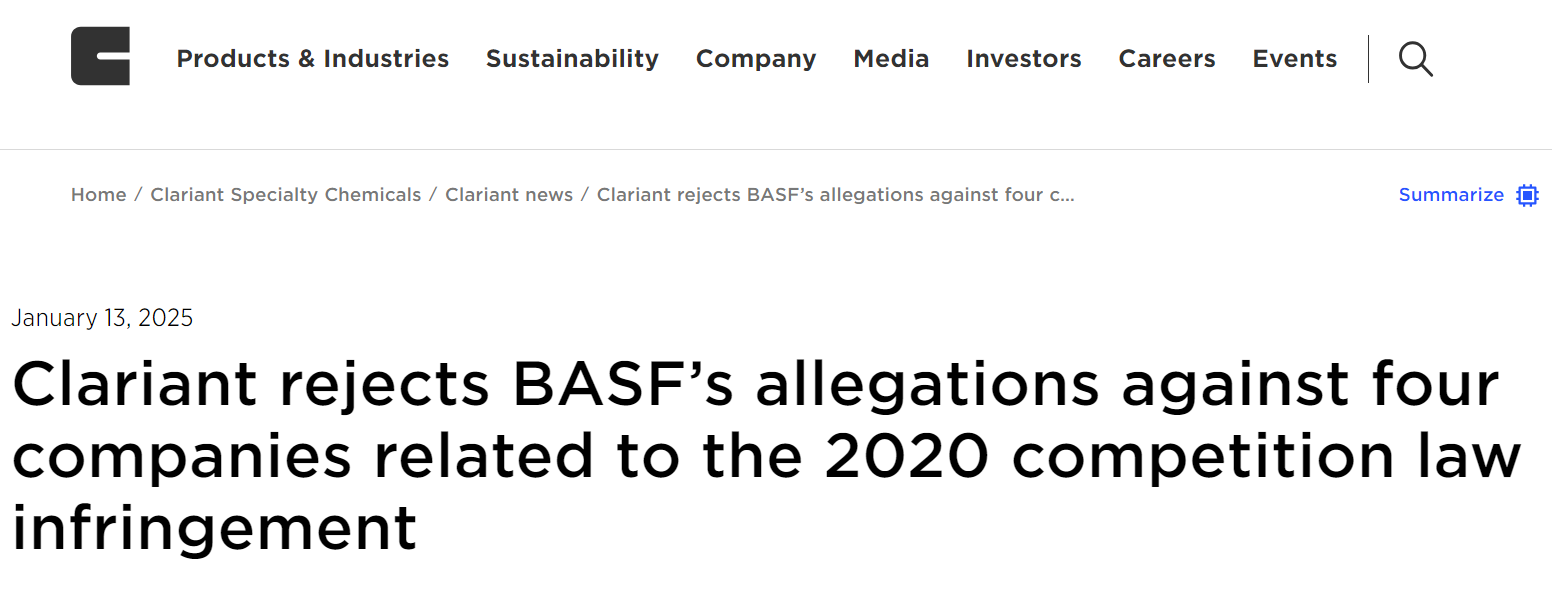Open the Products & Industries menu
Viewport: 1552px width, 590px height.
[x=313, y=59]
